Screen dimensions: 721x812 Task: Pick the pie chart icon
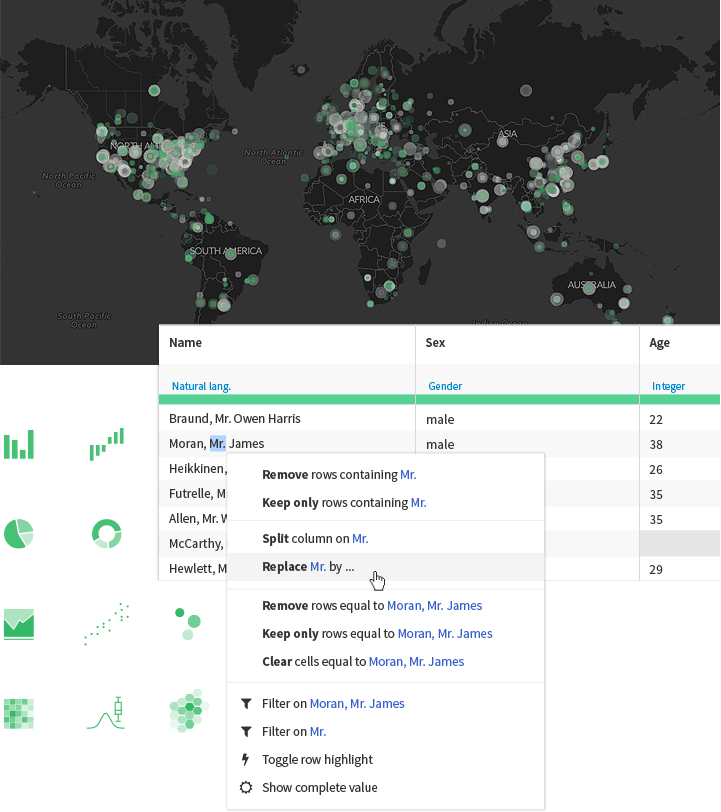point(19,533)
